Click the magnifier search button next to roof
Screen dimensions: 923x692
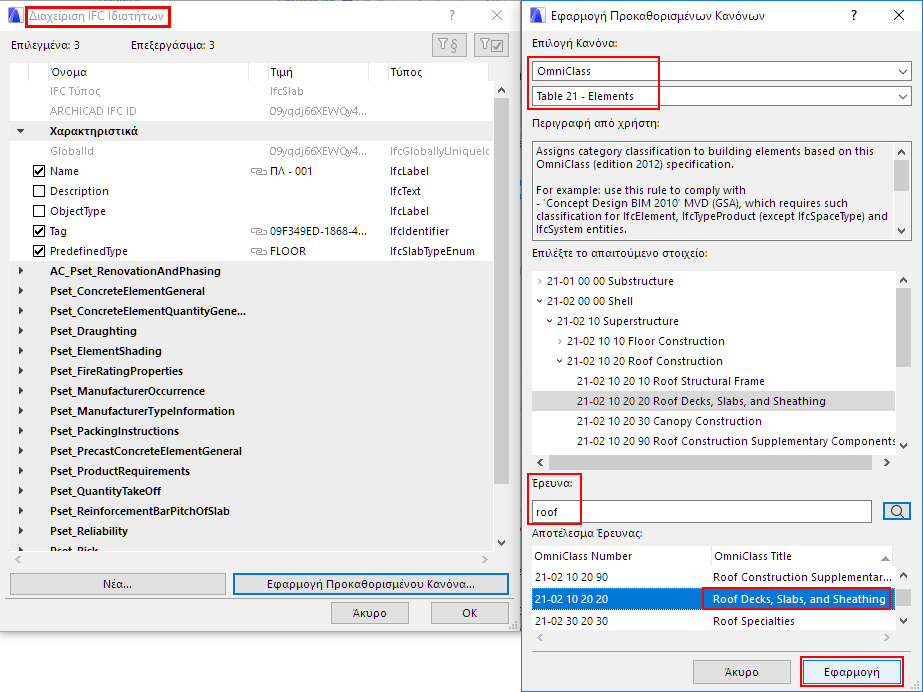click(897, 511)
